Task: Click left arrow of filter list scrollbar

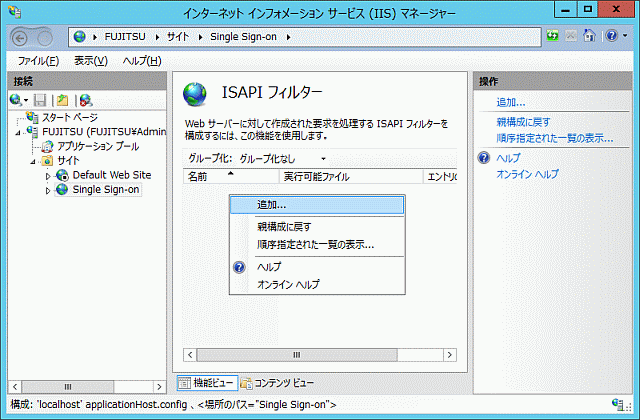Action: [x=190, y=355]
